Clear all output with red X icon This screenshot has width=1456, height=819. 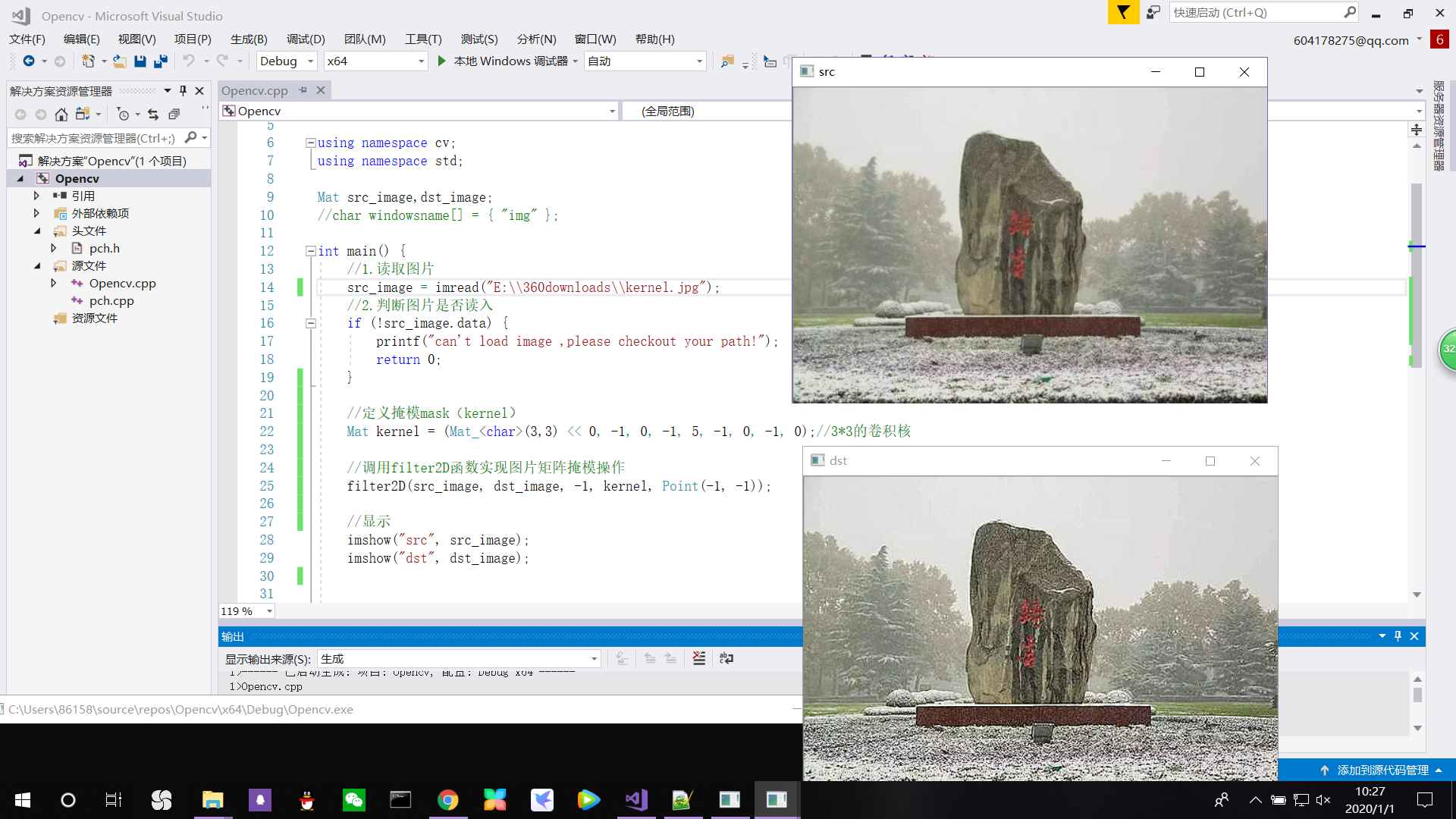[x=698, y=658]
